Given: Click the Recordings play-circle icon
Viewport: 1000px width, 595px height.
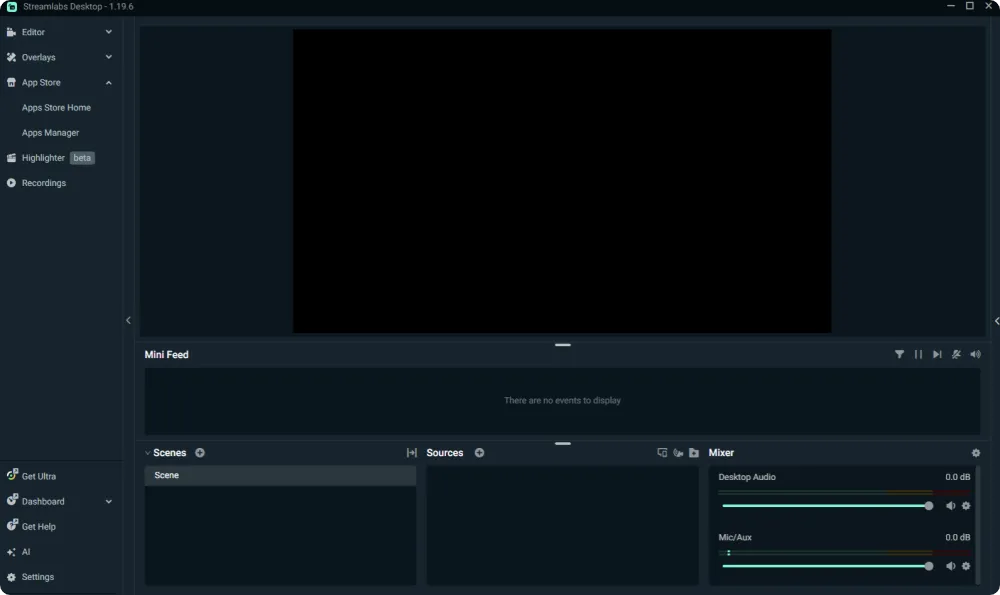Looking at the screenshot, I should pyautogui.click(x=11, y=183).
